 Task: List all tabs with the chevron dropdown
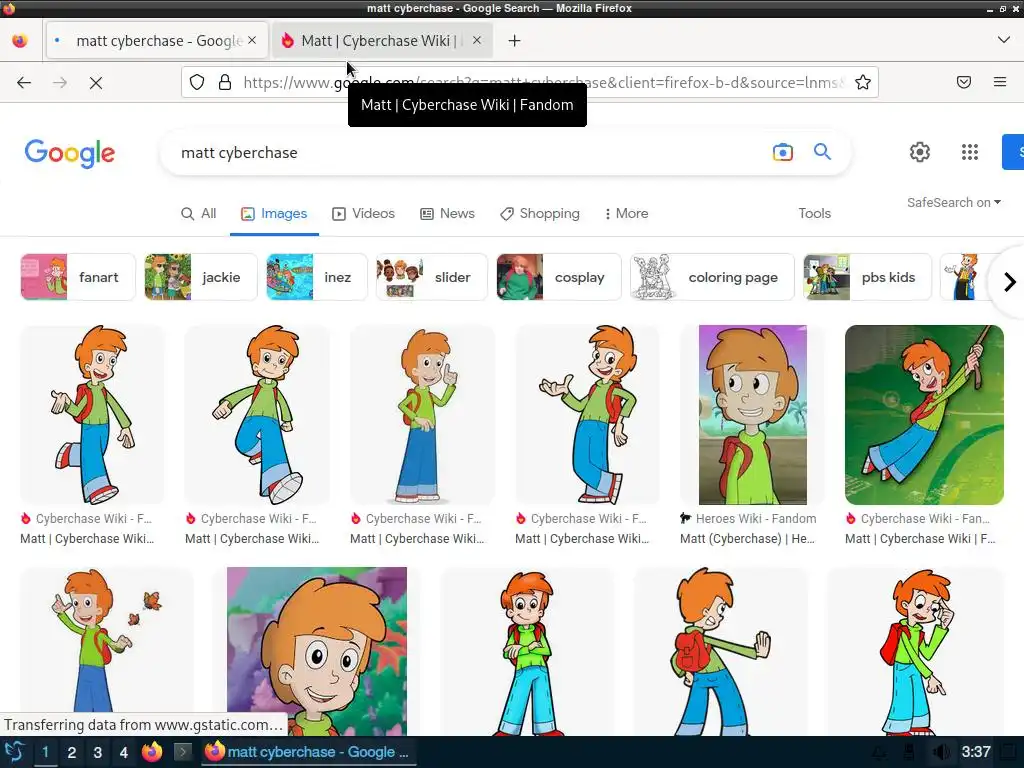pyautogui.click(x=1004, y=40)
